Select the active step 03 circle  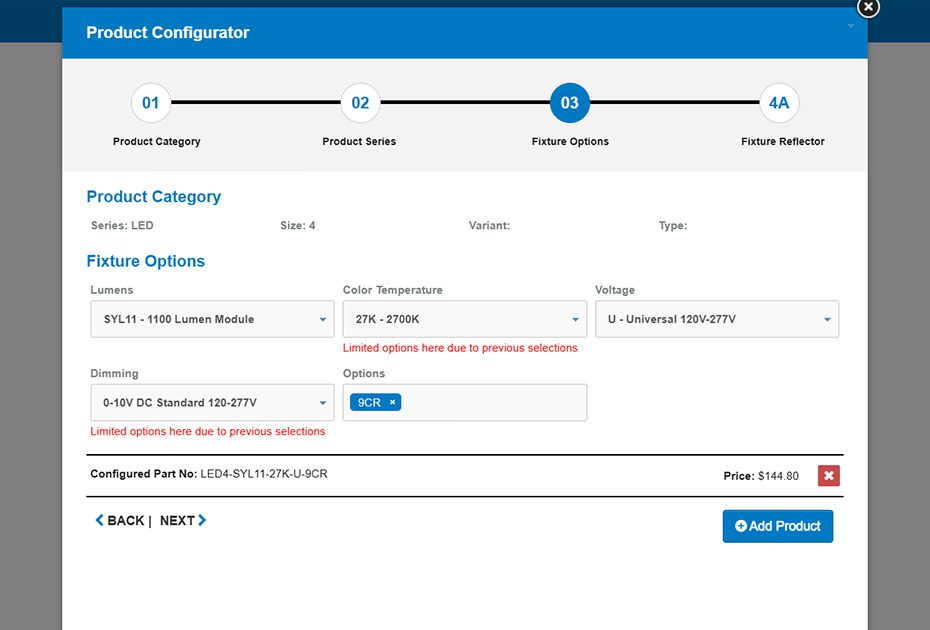tap(570, 103)
